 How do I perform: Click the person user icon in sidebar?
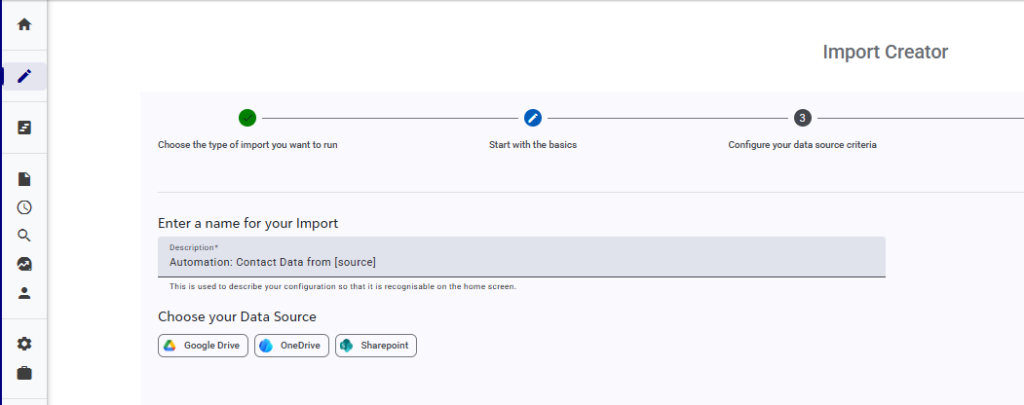(x=24, y=293)
